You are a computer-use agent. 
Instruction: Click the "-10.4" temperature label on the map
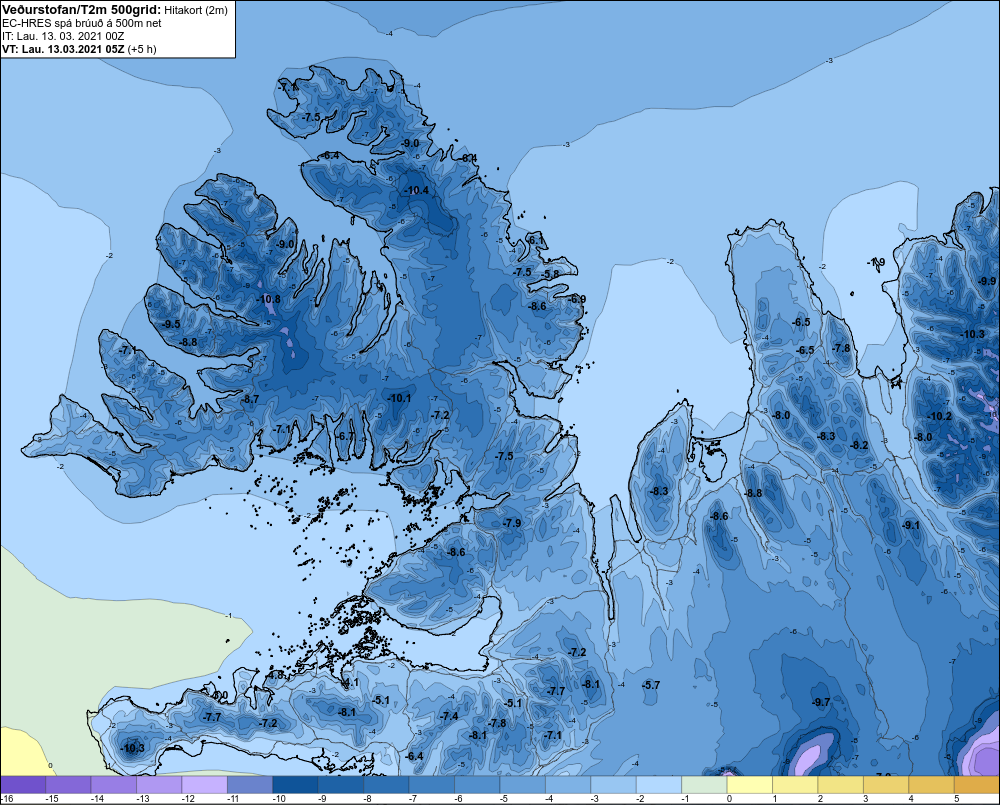(x=416, y=190)
